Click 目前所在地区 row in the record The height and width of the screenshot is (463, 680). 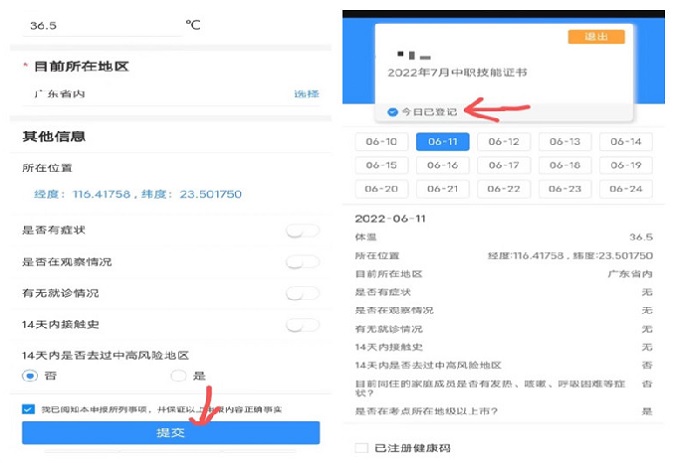click(x=503, y=274)
